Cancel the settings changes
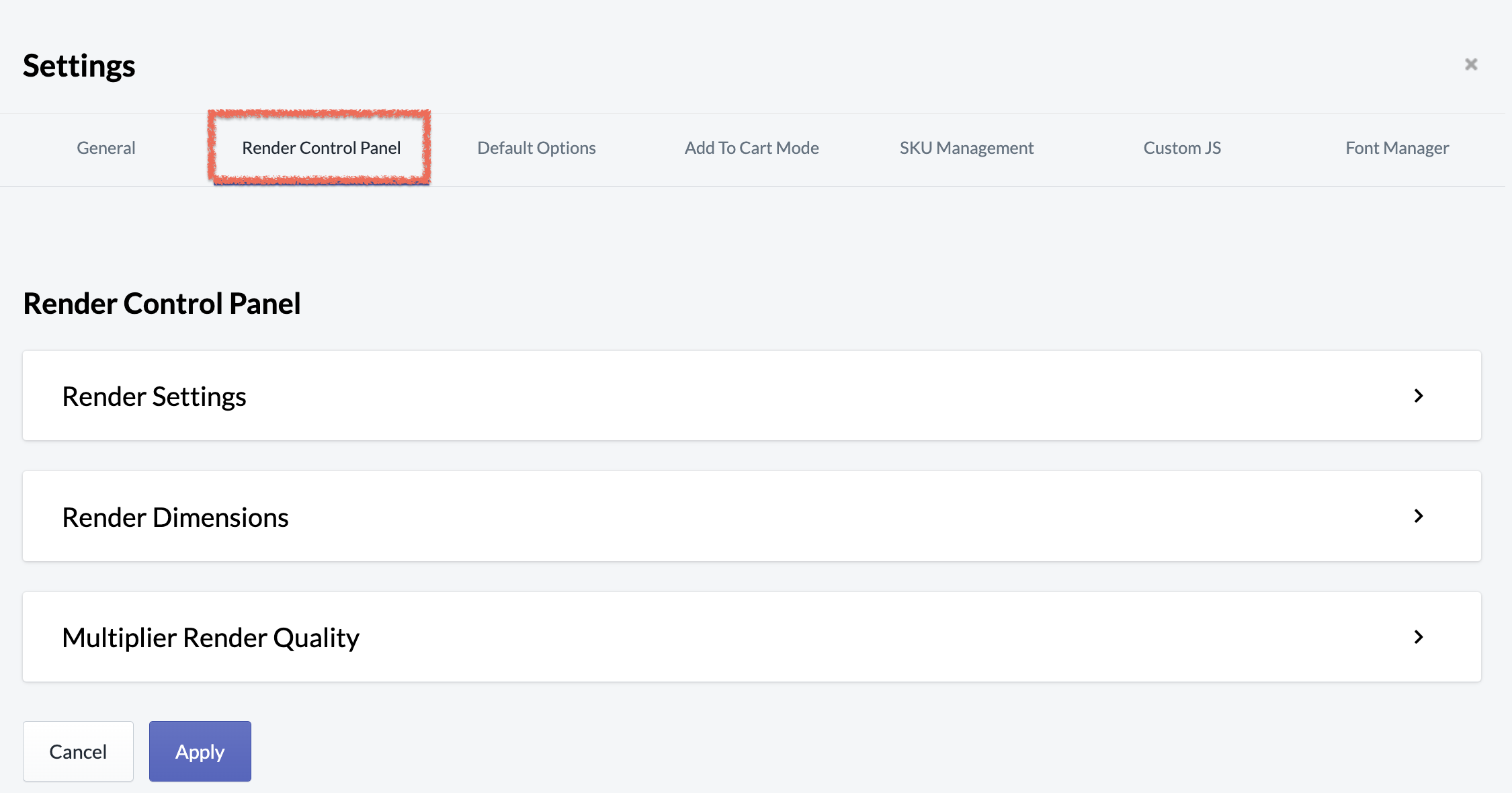This screenshot has width=1512, height=793. click(x=78, y=751)
